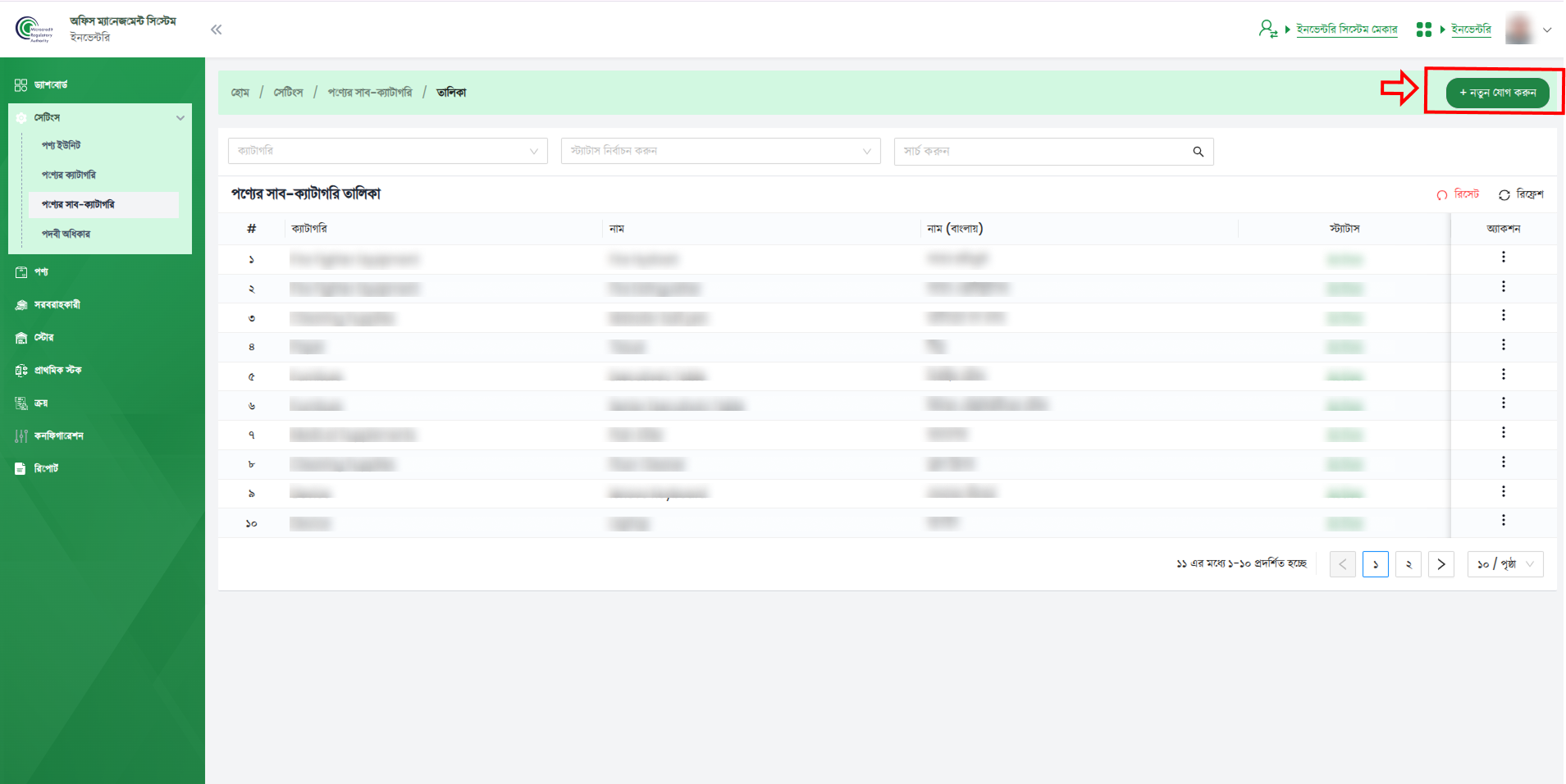
Task: Open action menu for row ১০
Action: [x=1503, y=521]
